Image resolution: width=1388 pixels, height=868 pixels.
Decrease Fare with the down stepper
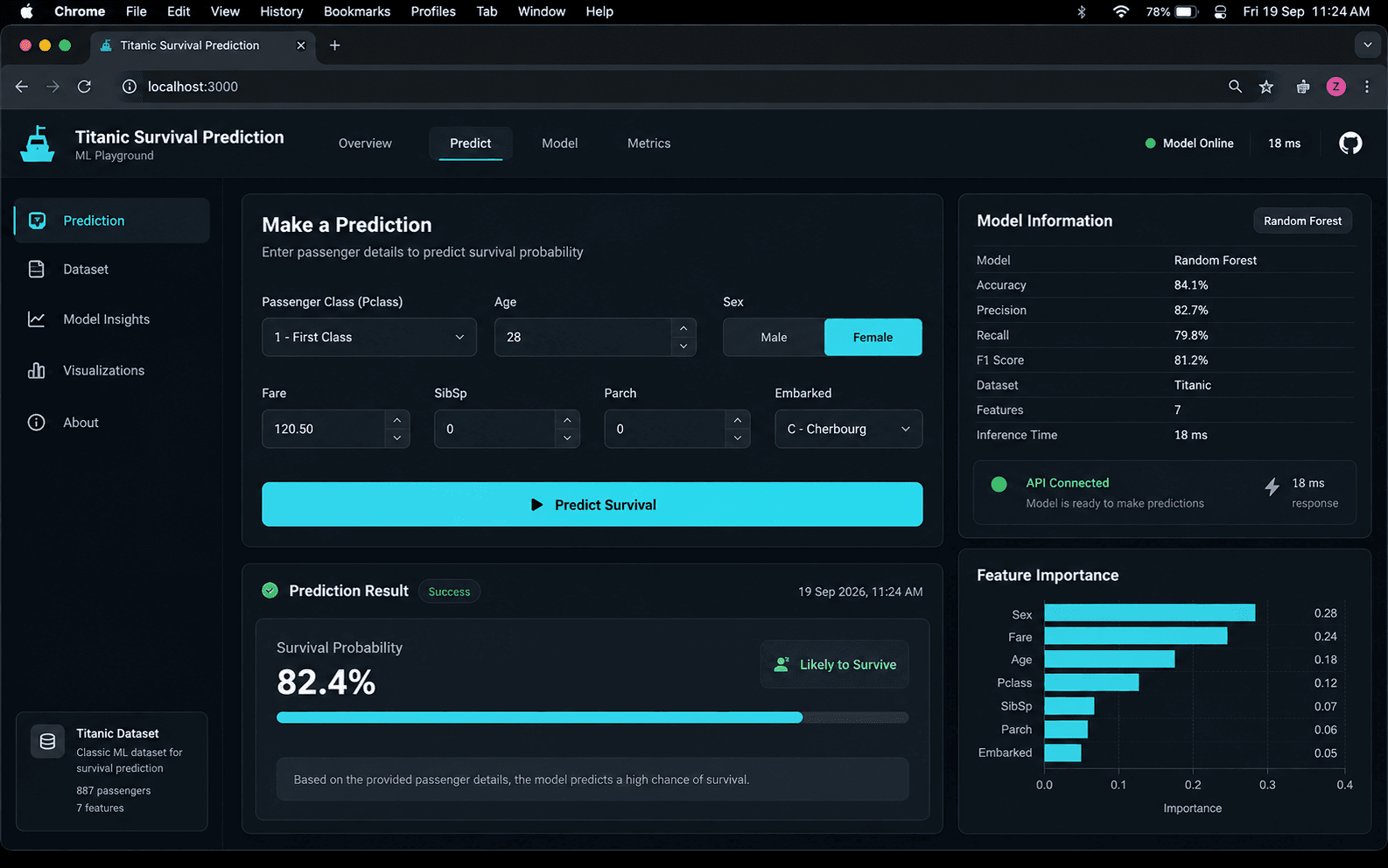point(396,437)
